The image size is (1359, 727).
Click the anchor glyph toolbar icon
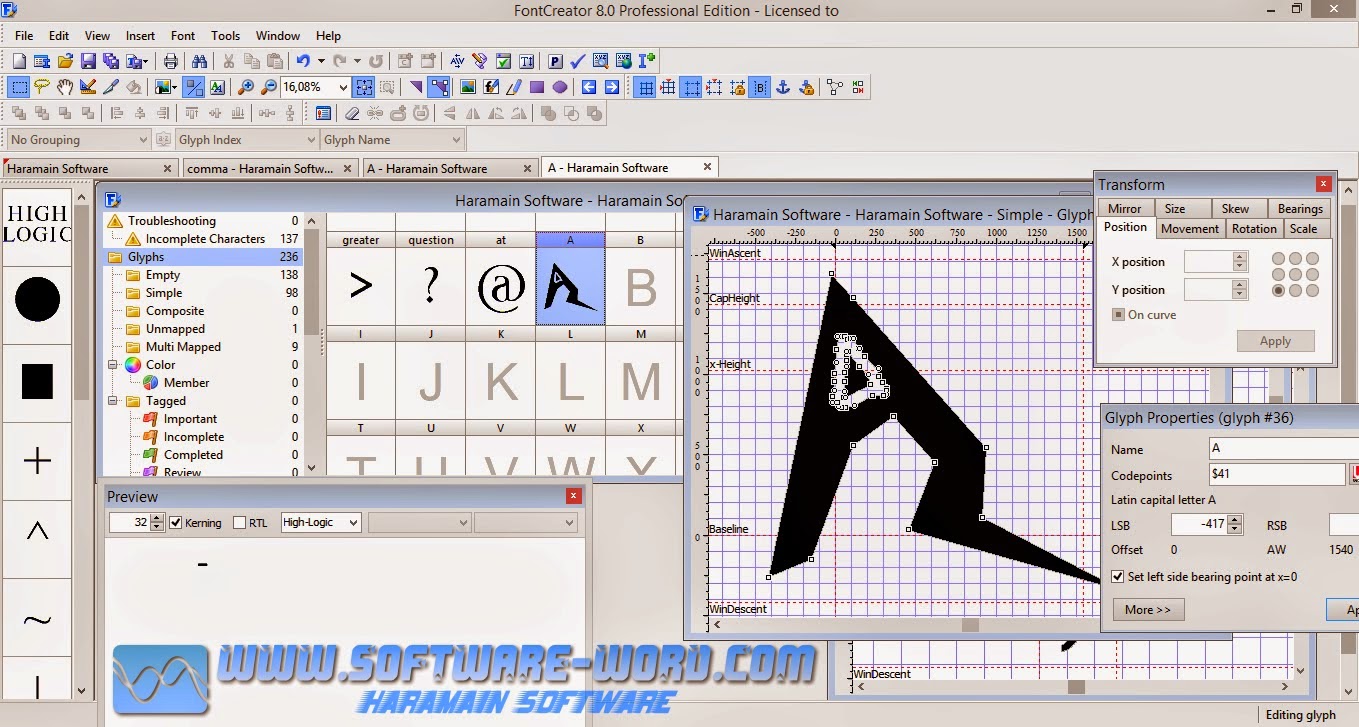(x=782, y=87)
